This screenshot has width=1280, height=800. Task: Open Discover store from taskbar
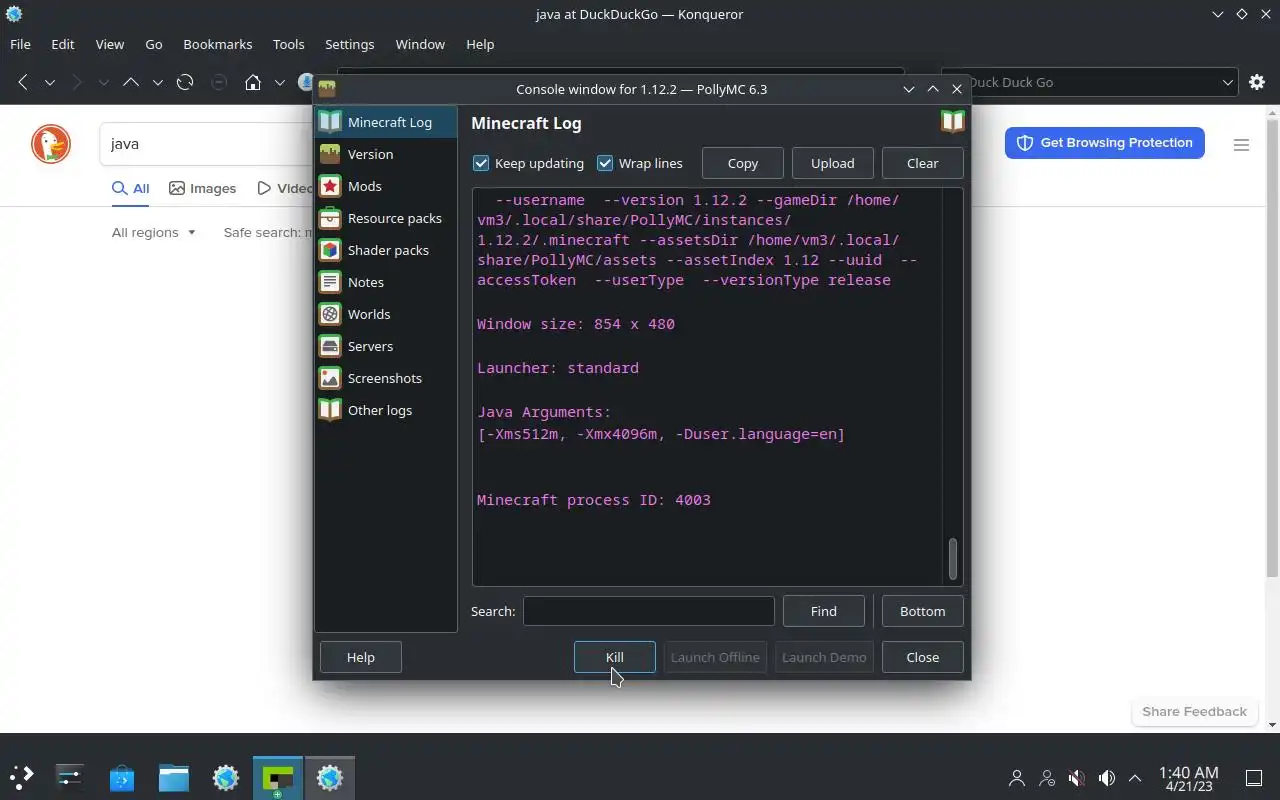point(122,777)
